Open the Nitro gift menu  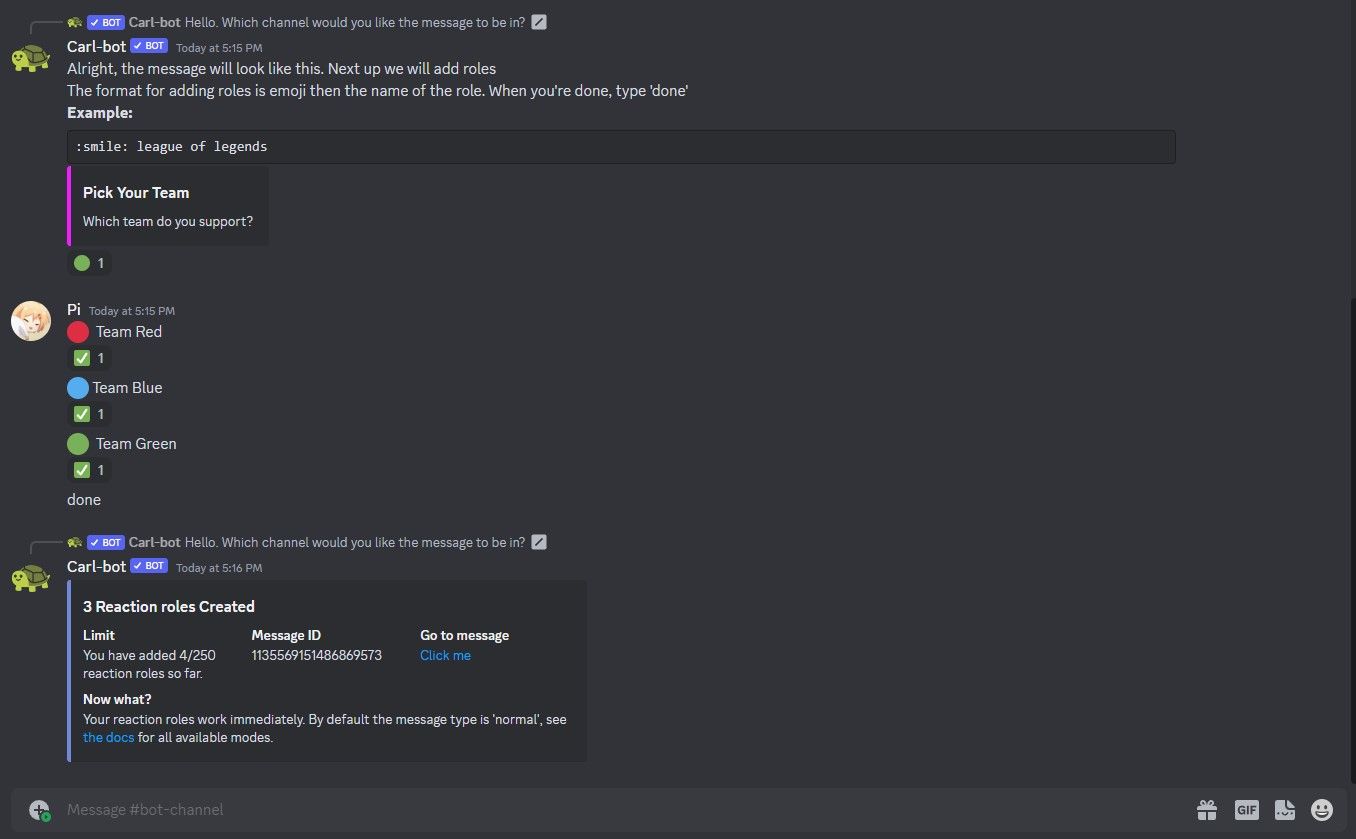click(x=1207, y=810)
